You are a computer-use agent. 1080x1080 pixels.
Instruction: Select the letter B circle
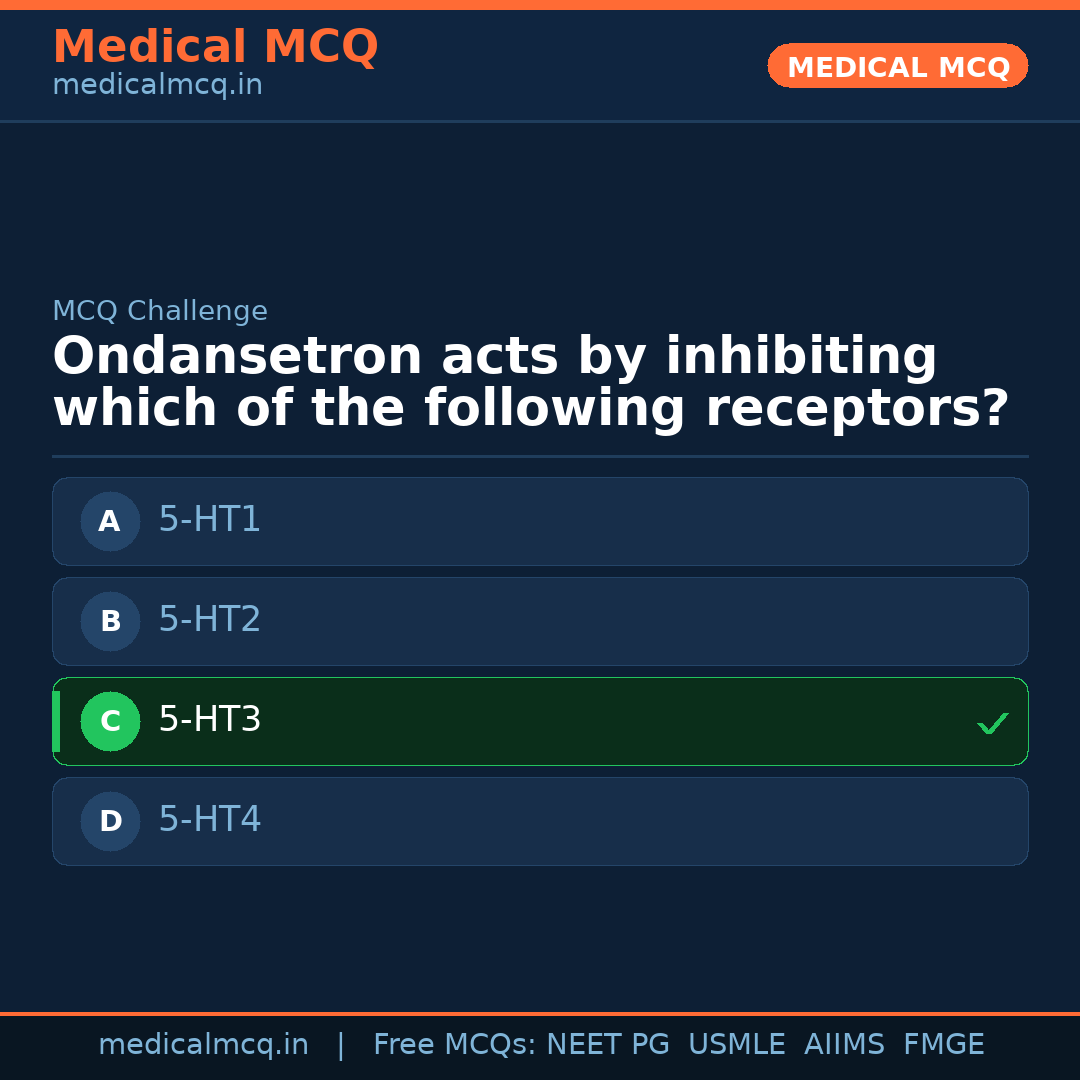110,621
